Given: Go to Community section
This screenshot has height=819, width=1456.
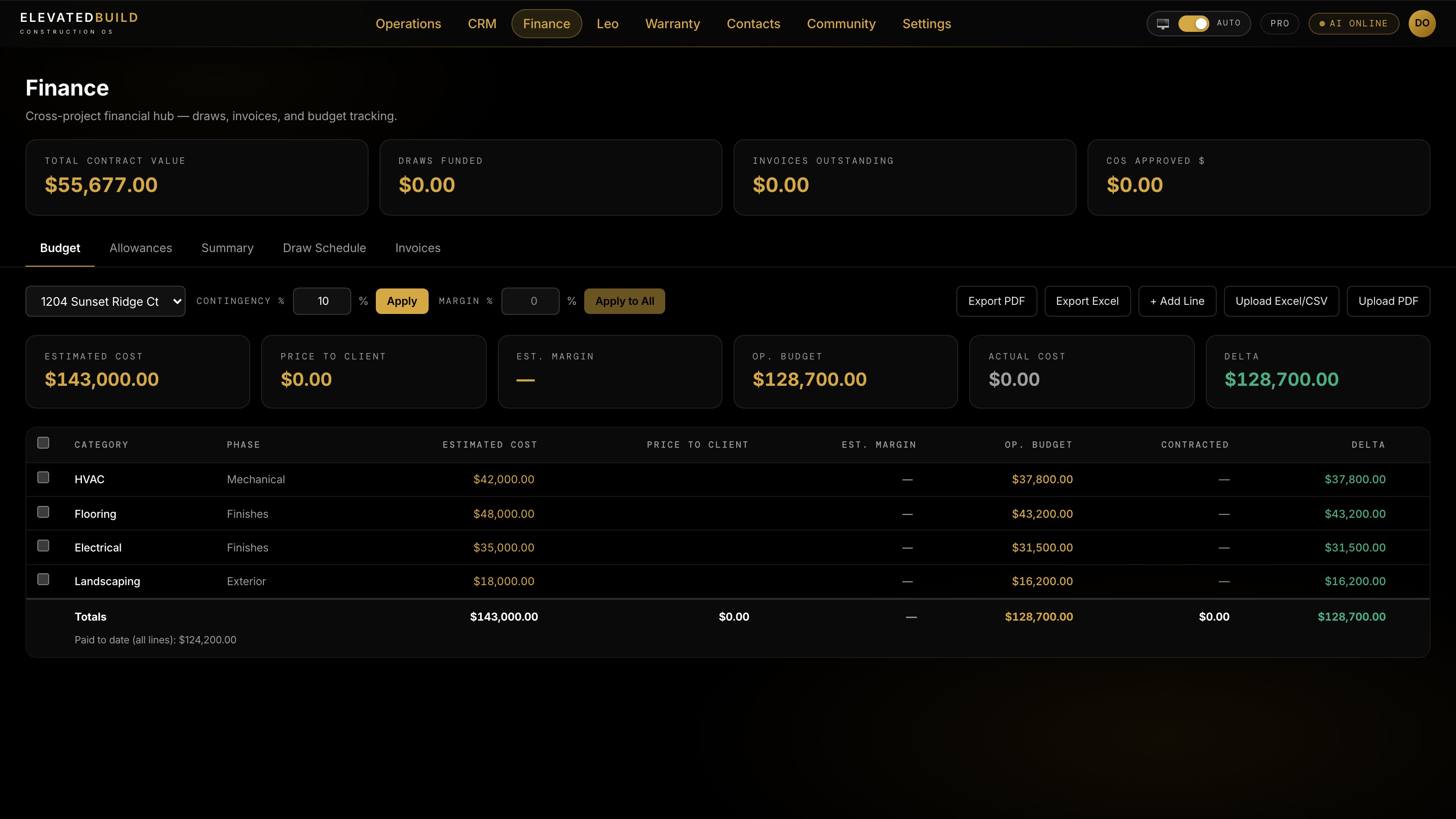Looking at the screenshot, I should click(841, 24).
